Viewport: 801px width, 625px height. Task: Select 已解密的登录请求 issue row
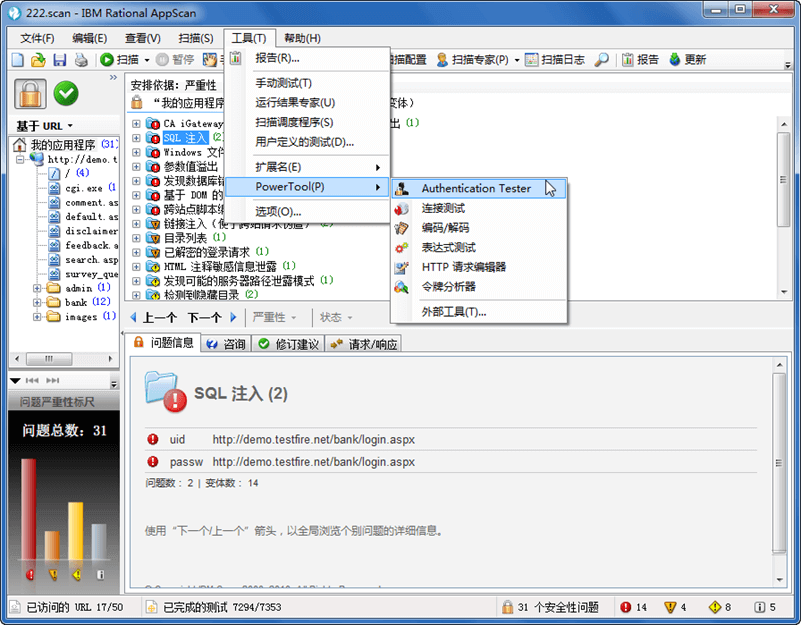pyautogui.click(x=206, y=252)
